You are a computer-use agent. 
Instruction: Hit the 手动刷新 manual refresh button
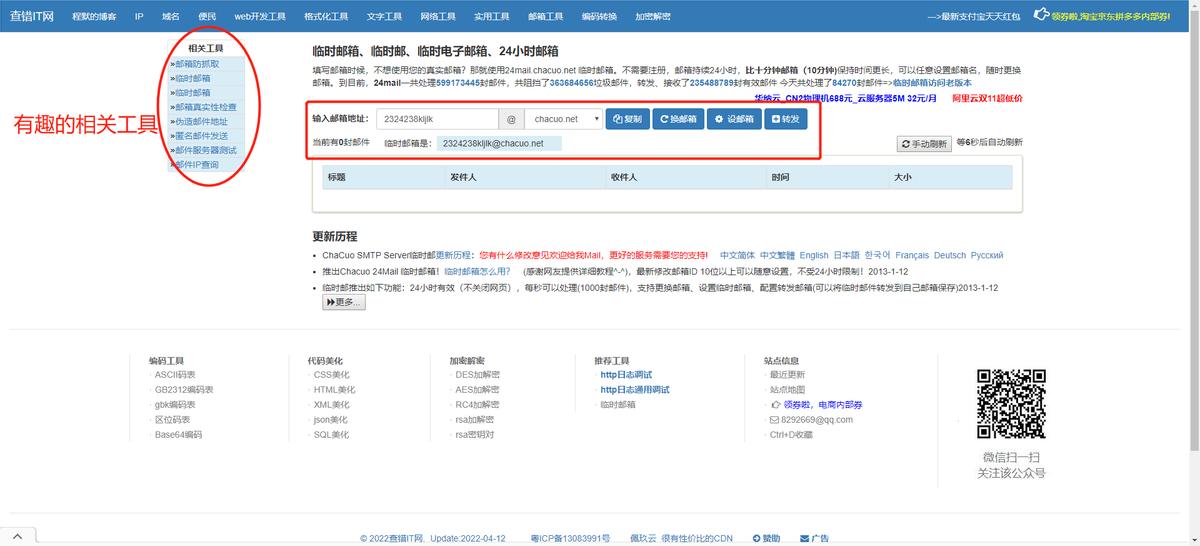click(923, 144)
